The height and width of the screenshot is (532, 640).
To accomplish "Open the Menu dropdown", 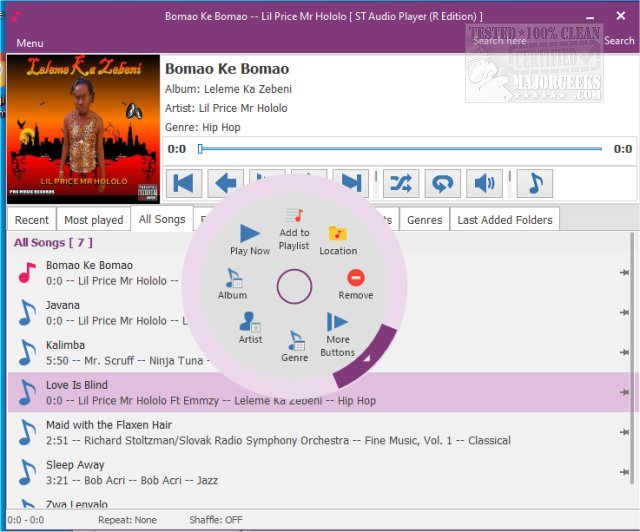I will tap(30, 43).
